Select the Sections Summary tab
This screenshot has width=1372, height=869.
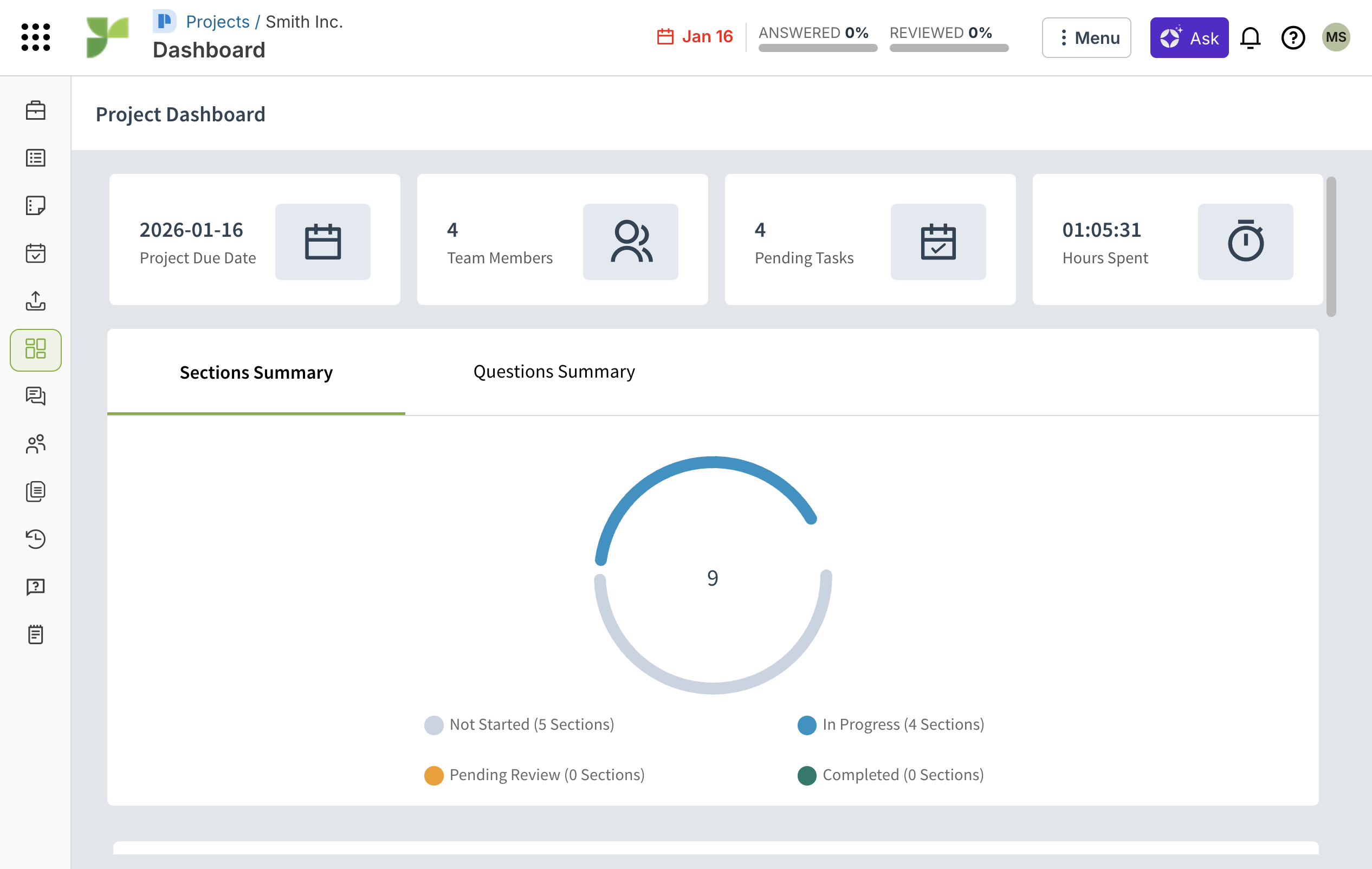pyautogui.click(x=256, y=372)
